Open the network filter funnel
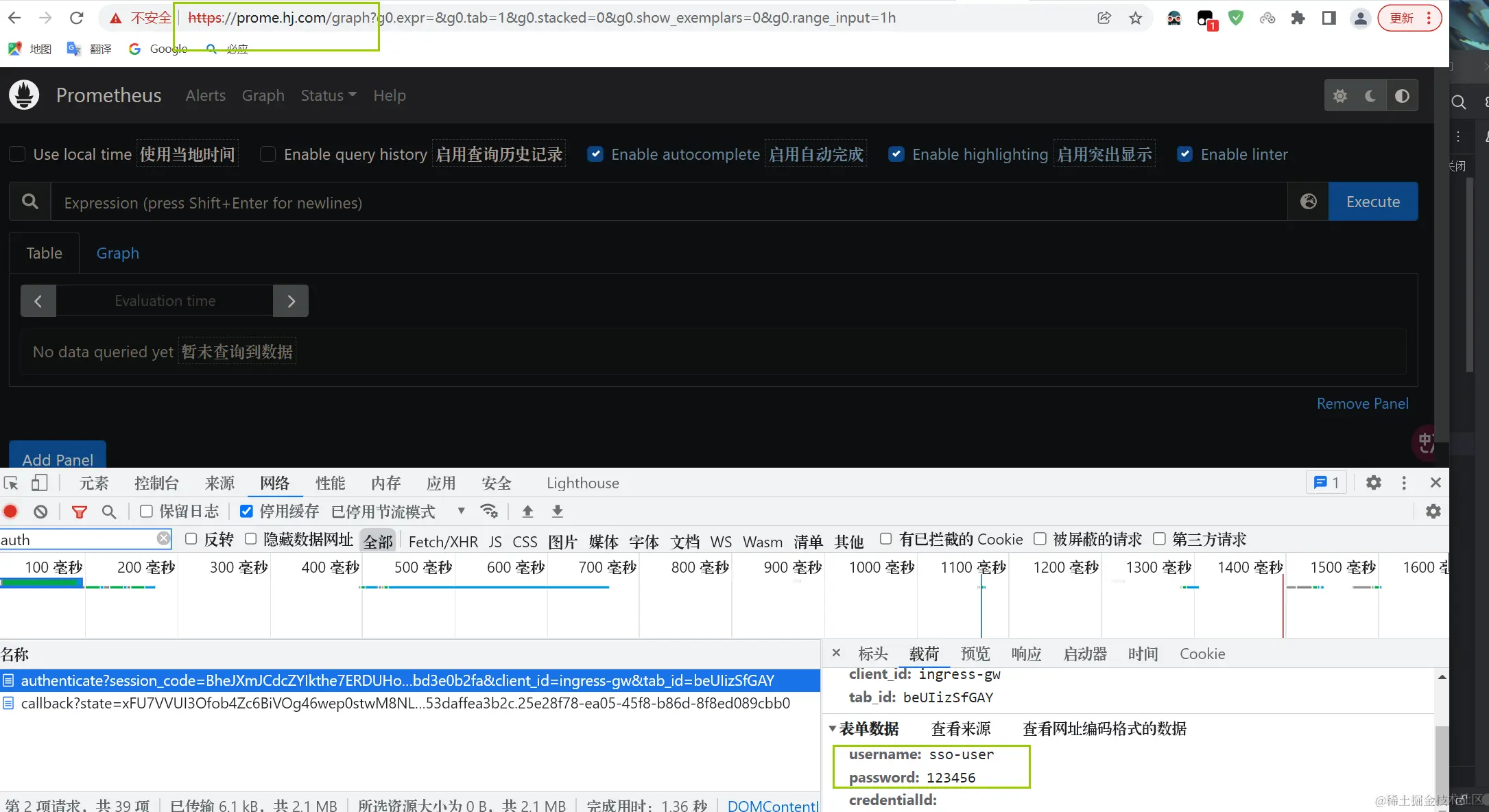Screen dimensions: 1489x812 coord(80,512)
